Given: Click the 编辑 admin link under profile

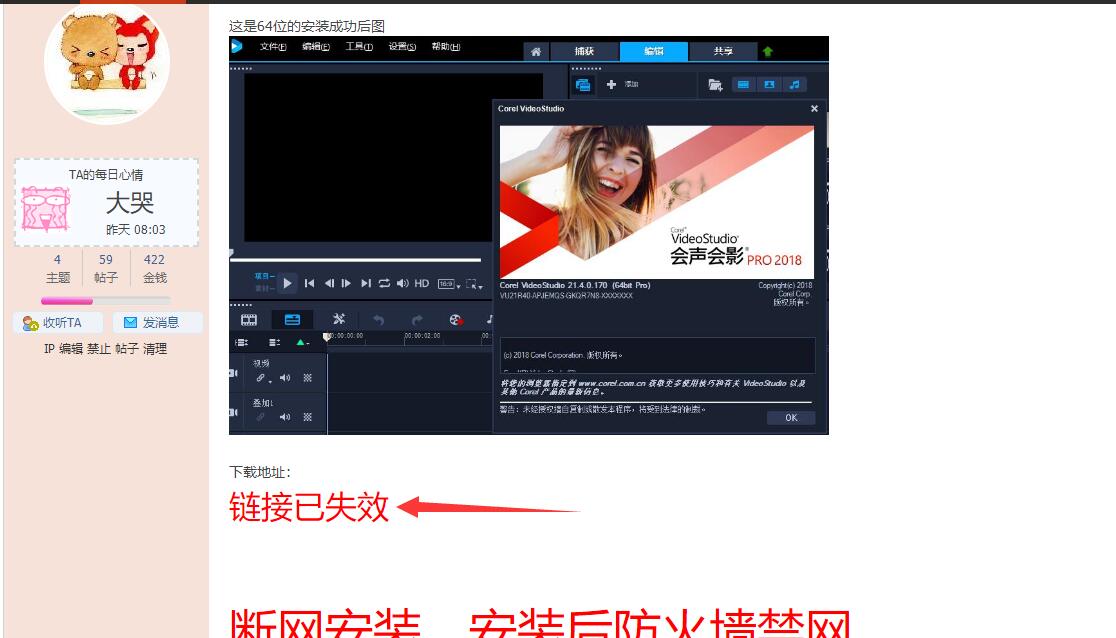Looking at the screenshot, I should 70,349.
